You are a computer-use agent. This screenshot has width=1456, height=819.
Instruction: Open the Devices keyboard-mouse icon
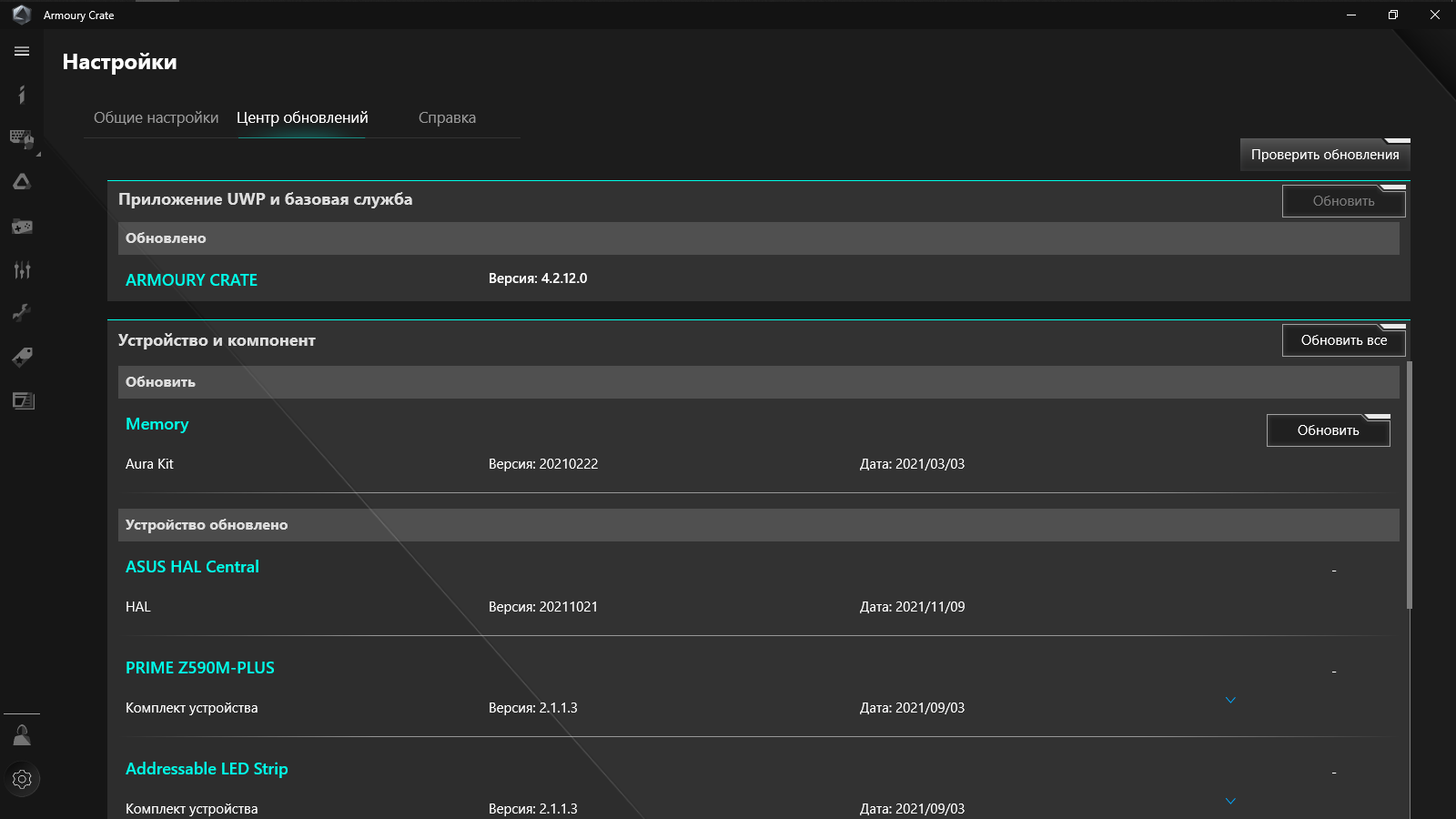pos(22,138)
